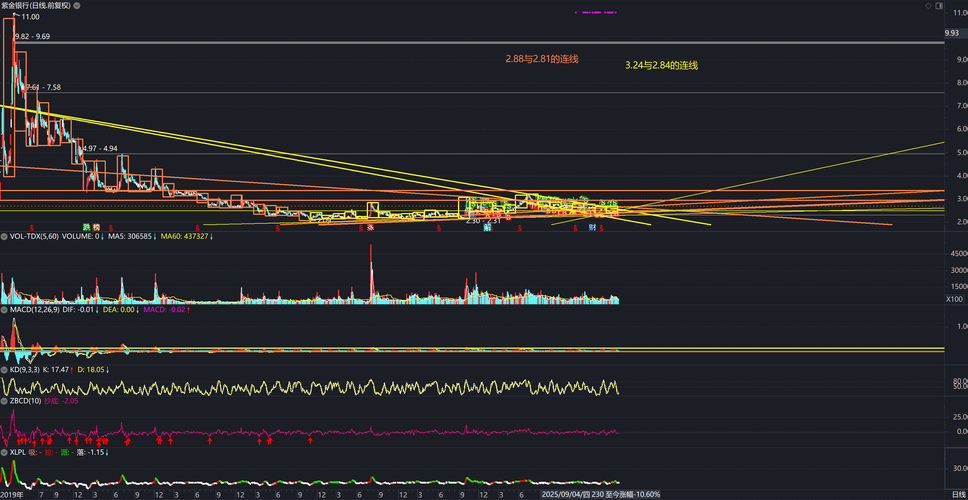
Task: Toggle the side panel layout icon
Action: tap(938, 5)
